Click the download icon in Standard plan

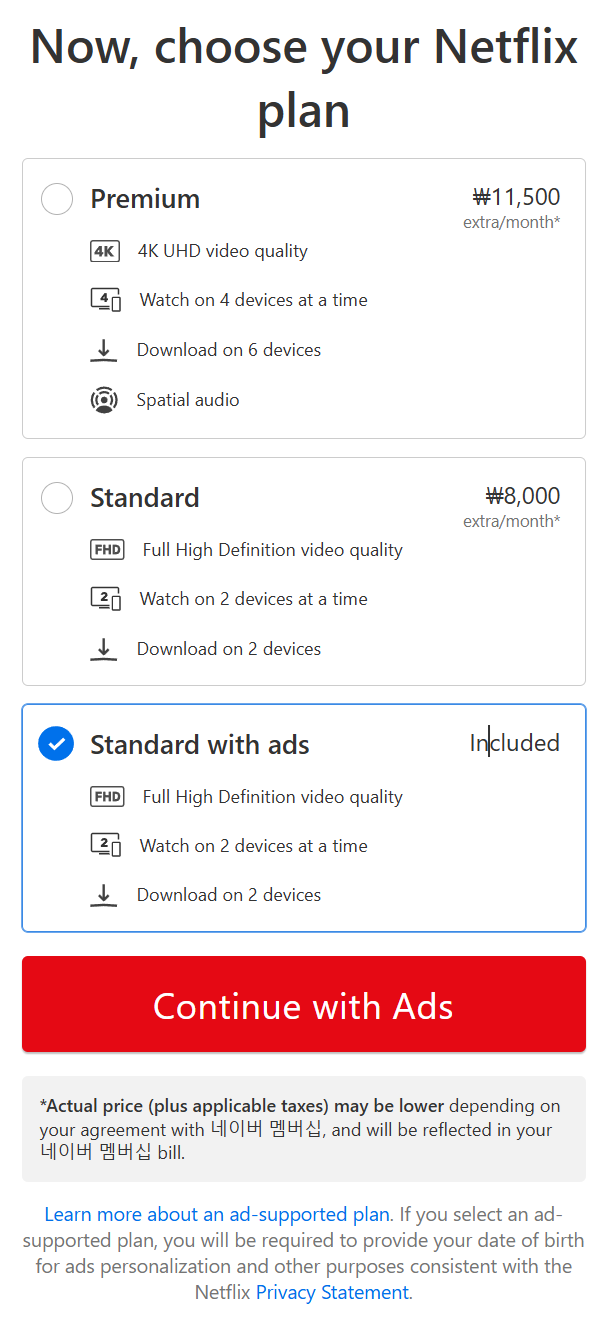point(103,649)
